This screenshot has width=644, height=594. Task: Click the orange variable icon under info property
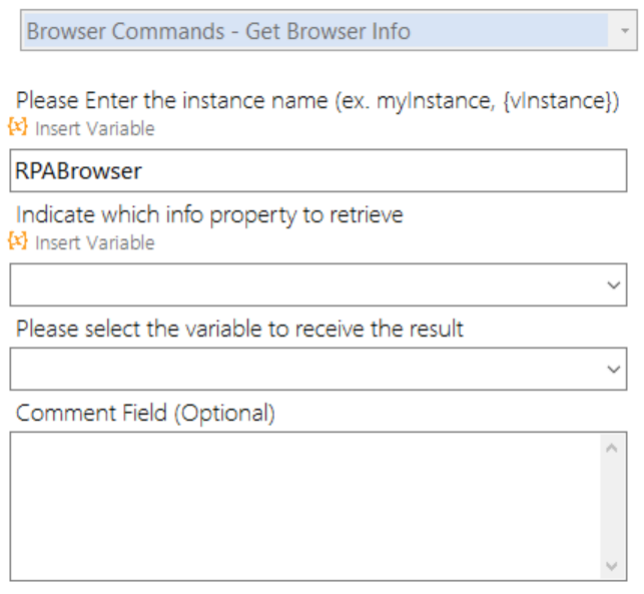(x=18, y=241)
